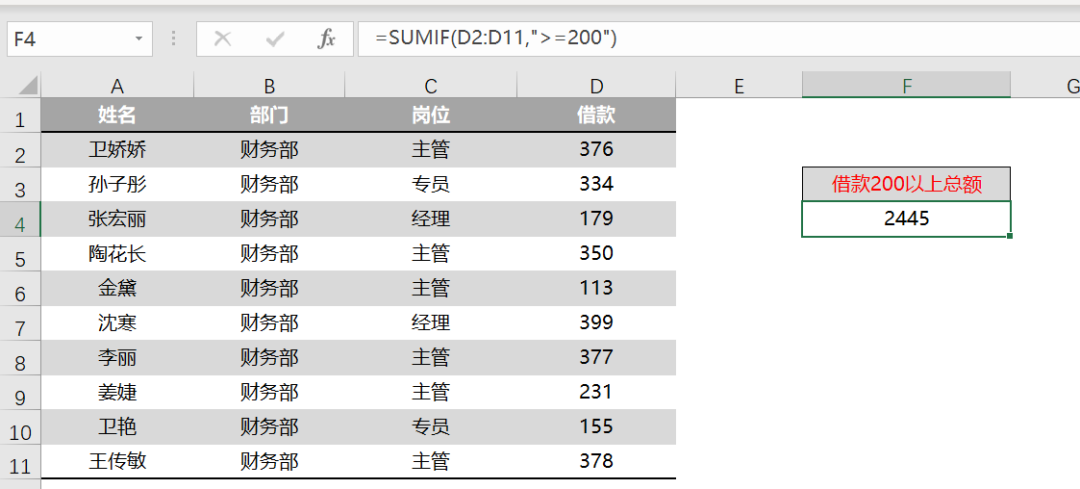Image resolution: width=1080 pixels, height=489 pixels.
Task: Select column D header
Action: point(596,86)
